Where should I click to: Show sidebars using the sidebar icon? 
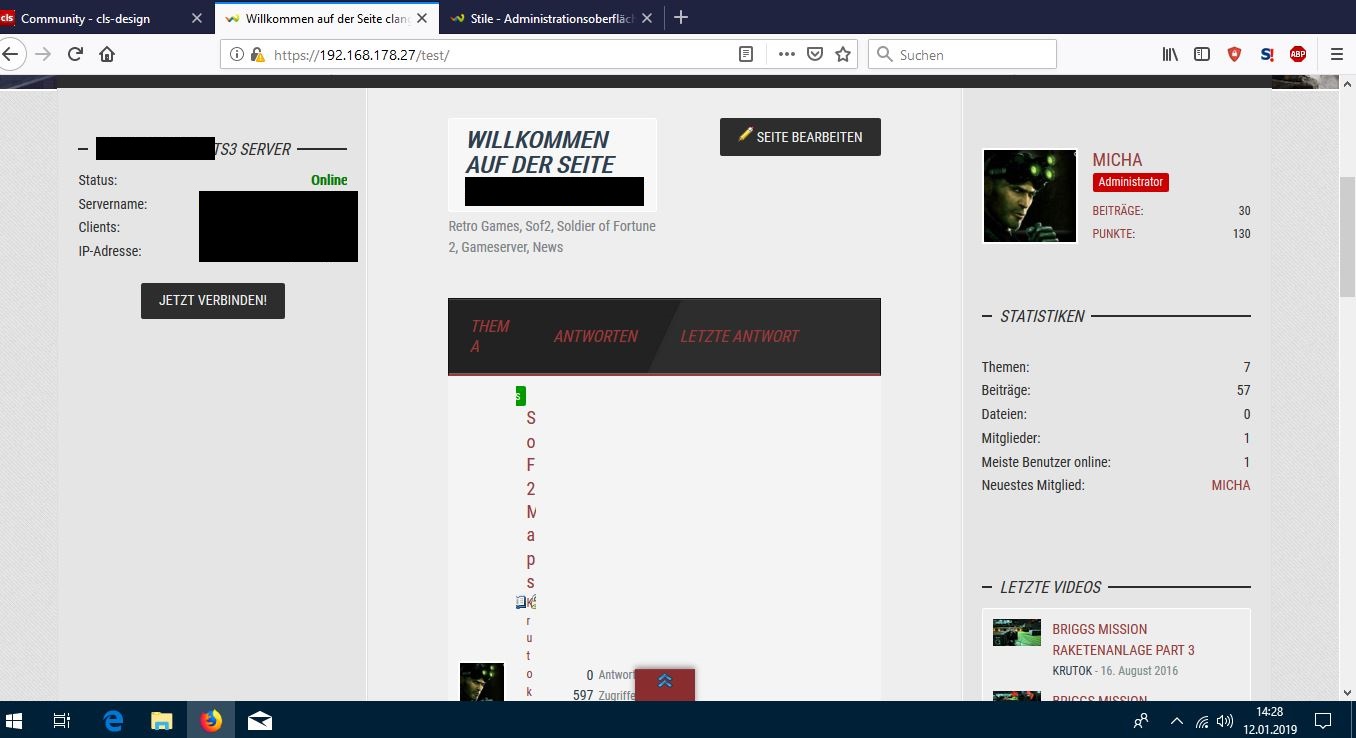[1202, 55]
